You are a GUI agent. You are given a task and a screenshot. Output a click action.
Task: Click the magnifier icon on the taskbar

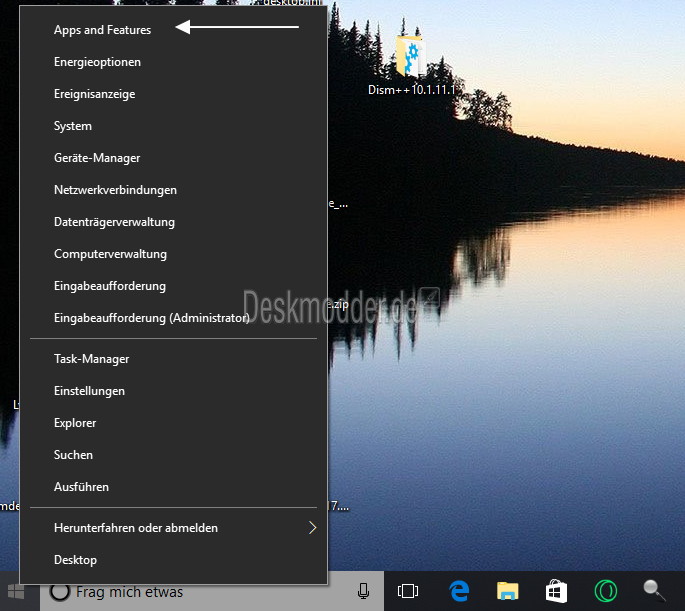[655, 591]
